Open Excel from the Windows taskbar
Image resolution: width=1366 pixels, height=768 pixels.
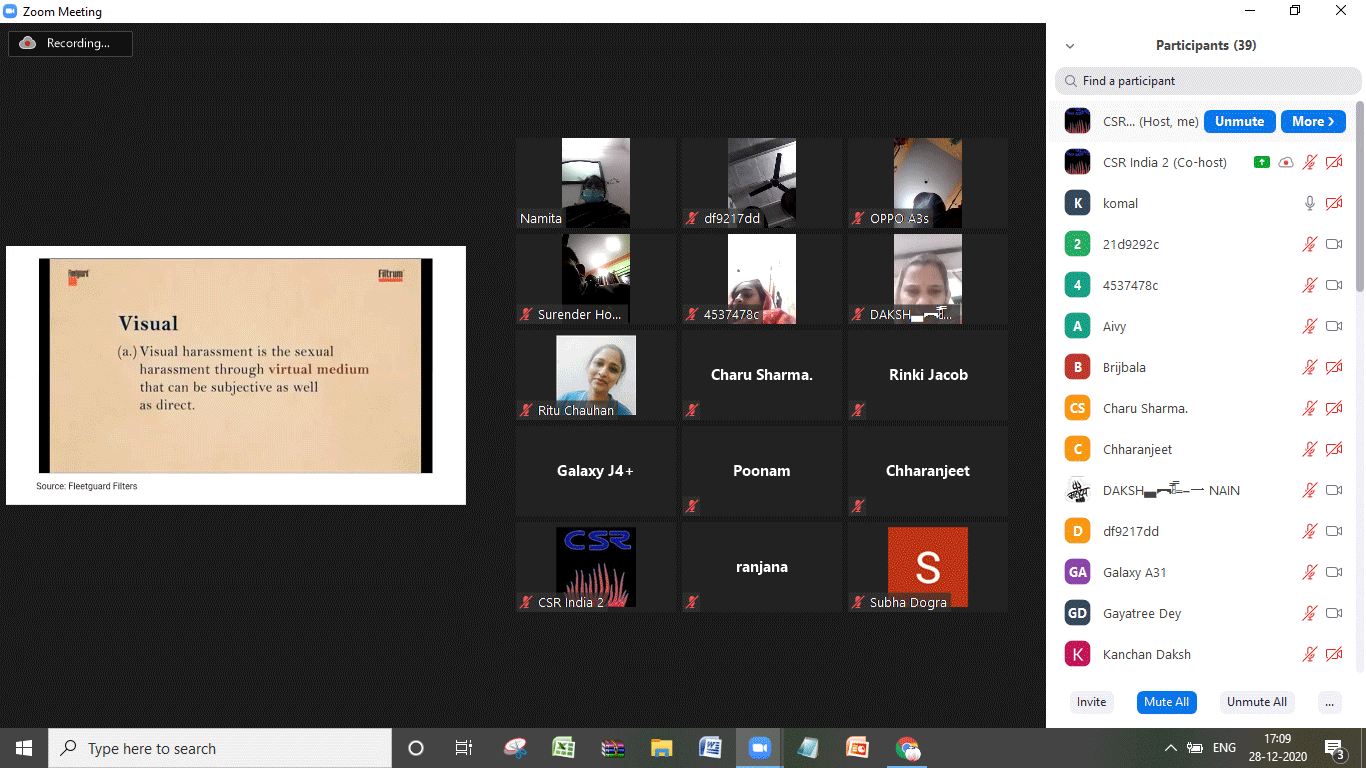click(x=563, y=748)
